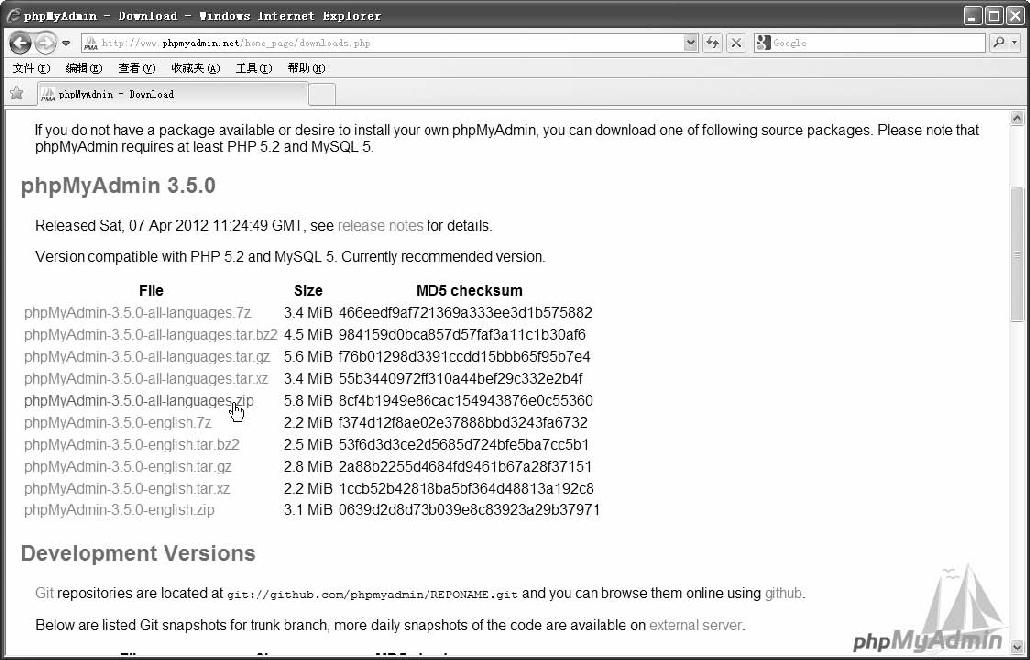The height and width of the screenshot is (660, 1030).
Task: Download phpMyAdmin-3.5.0-all-languages.tar.xz
Action: pyautogui.click(x=146, y=379)
